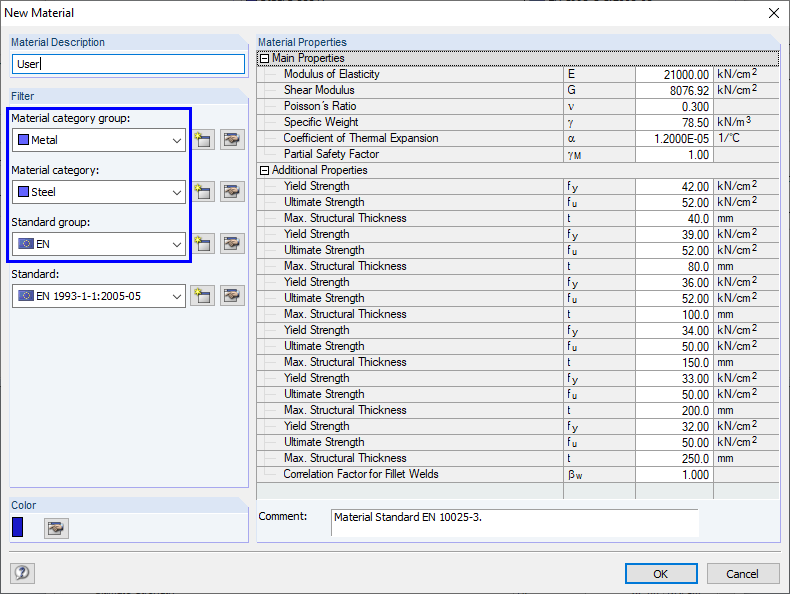Viewport: 790px width, 594px height.
Task: Click the Poisson's Ratio row label
Action: [x=320, y=106]
